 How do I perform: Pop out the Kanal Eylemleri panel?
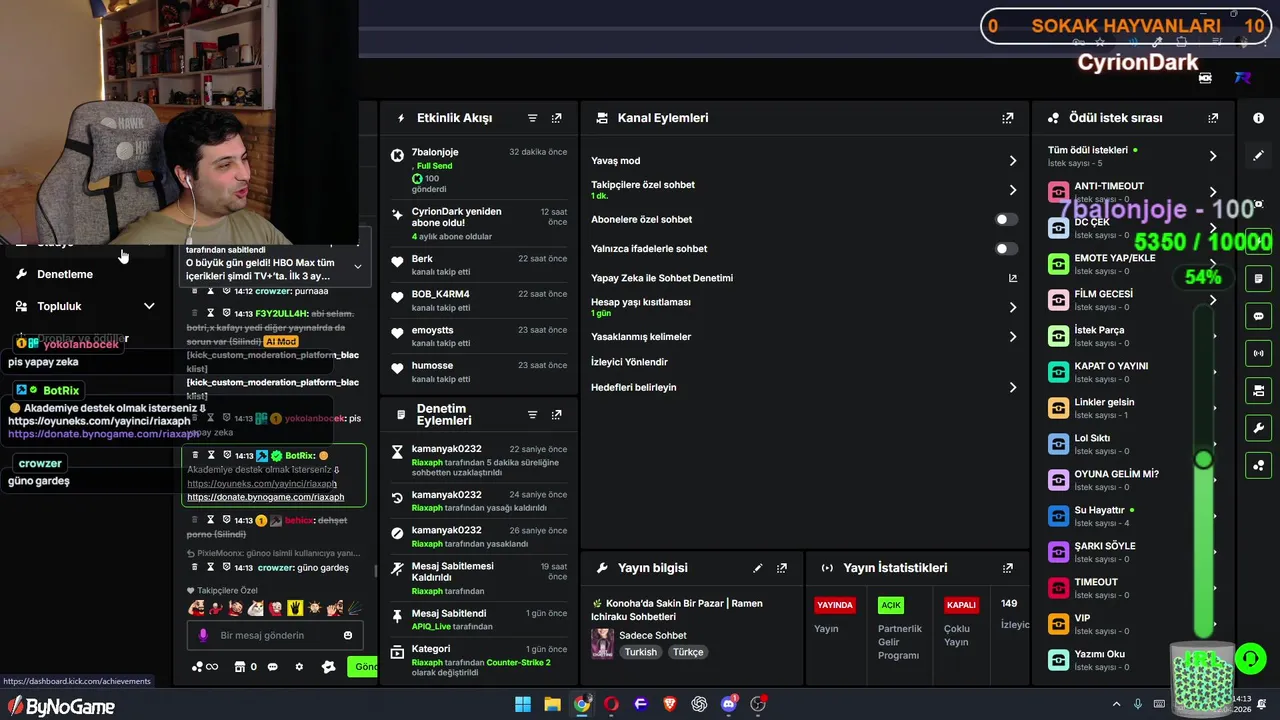(1008, 118)
